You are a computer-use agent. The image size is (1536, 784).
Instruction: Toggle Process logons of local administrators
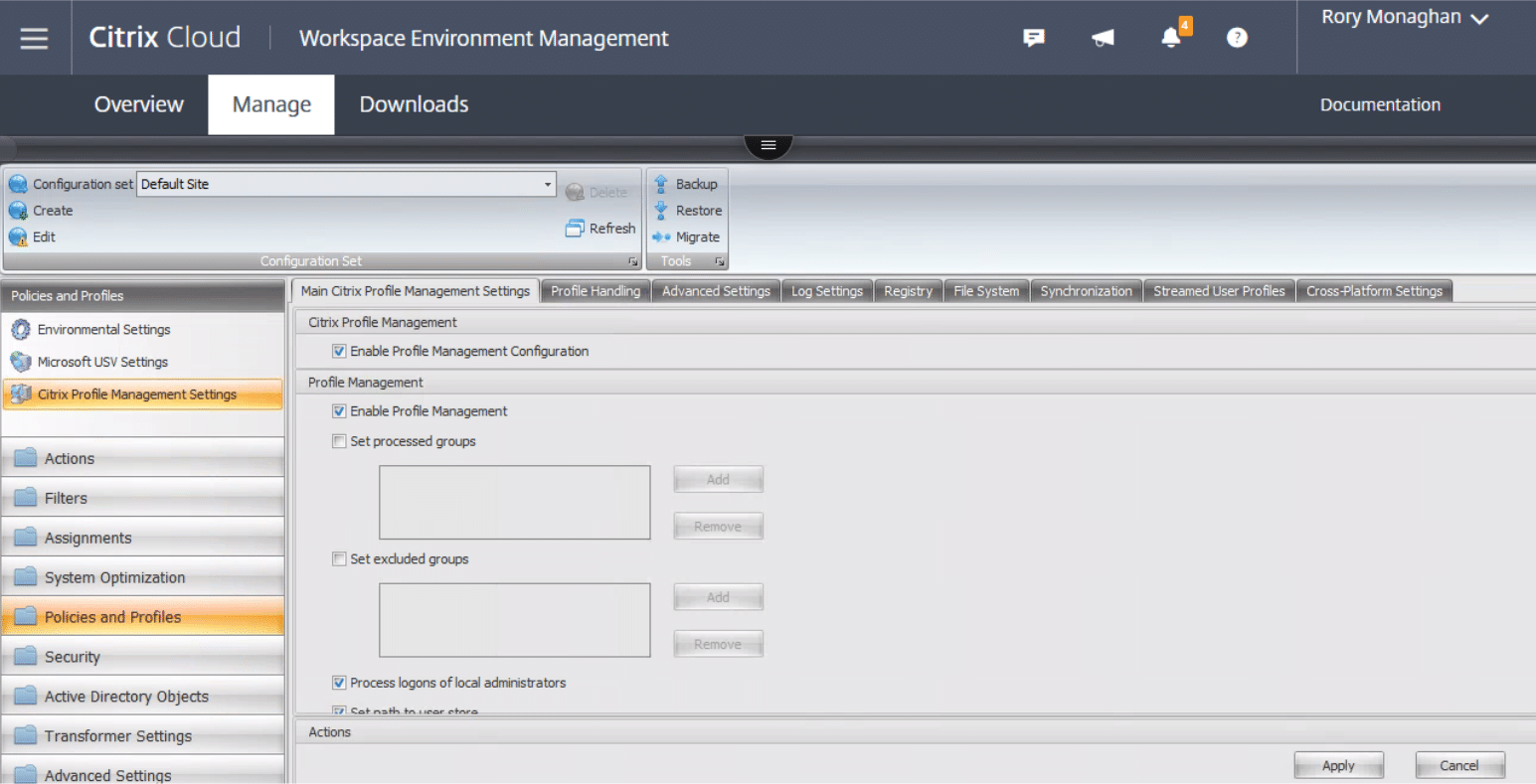point(339,683)
